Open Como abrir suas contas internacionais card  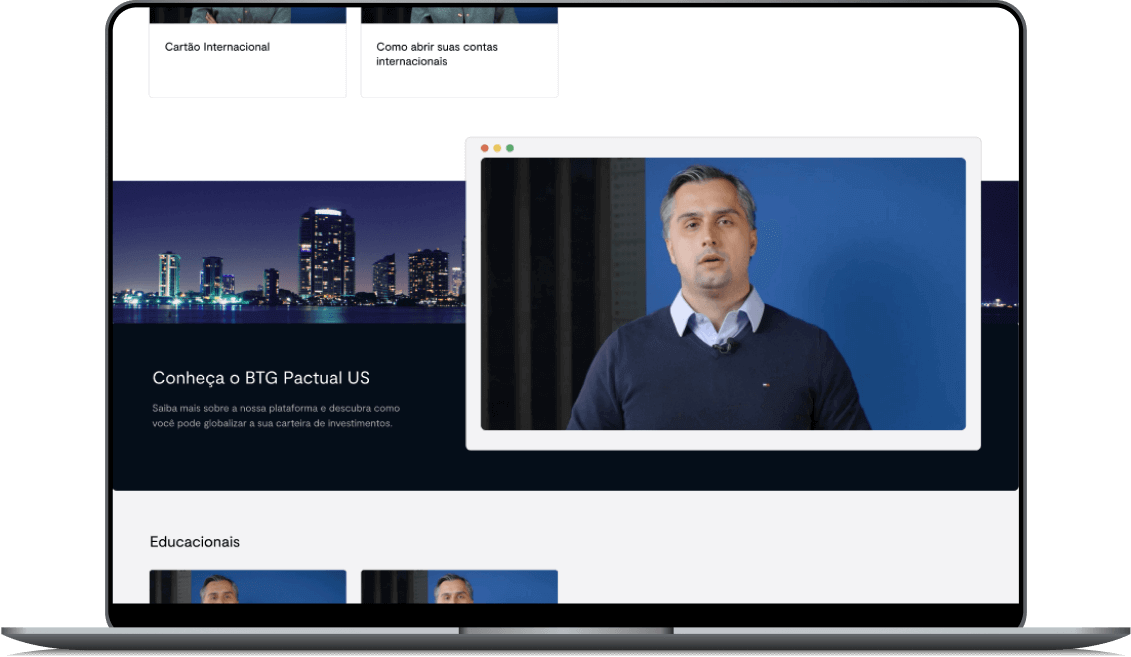459,52
